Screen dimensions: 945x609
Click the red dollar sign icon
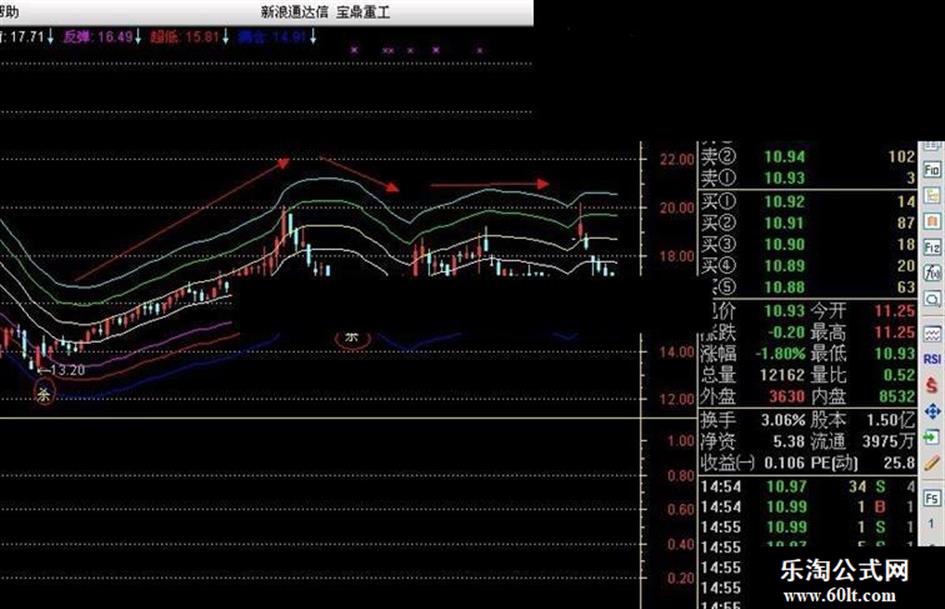pyautogui.click(x=932, y=385)
